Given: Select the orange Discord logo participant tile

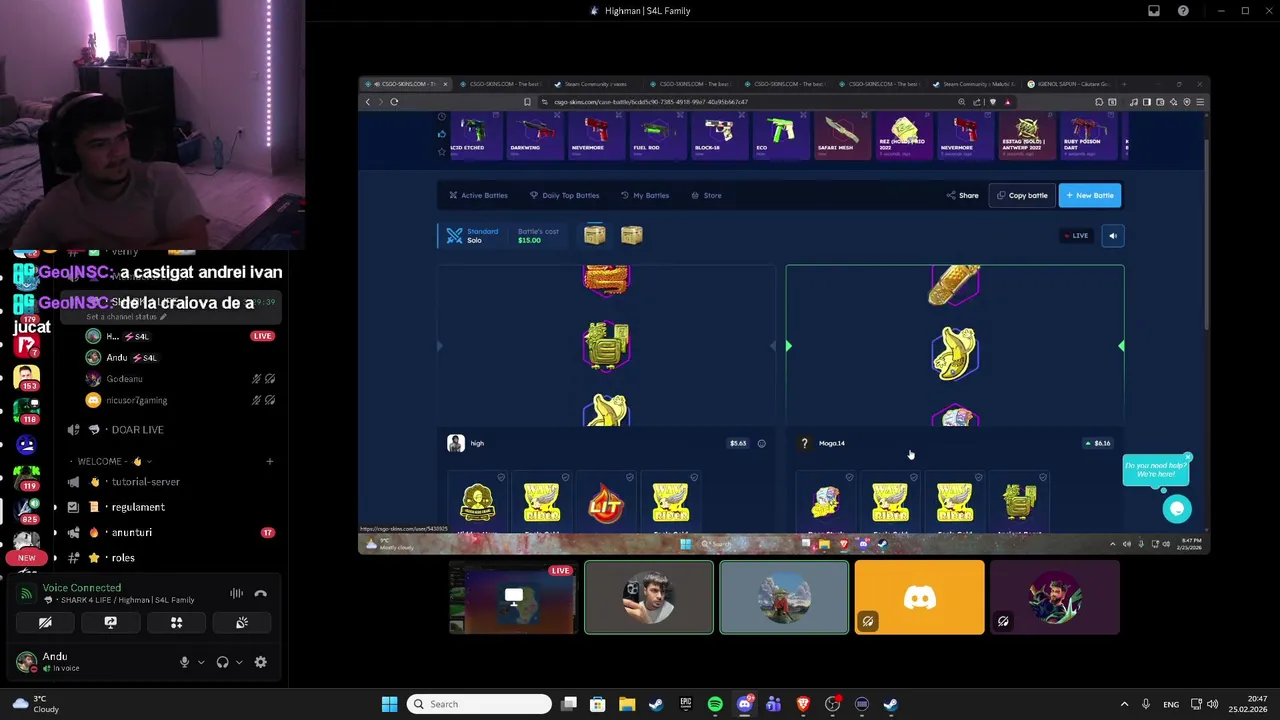Looking at the screenshot, I should tap(919, 598).
